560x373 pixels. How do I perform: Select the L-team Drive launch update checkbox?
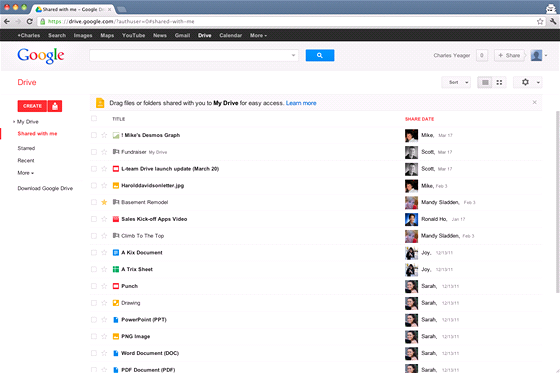point(94,169)
